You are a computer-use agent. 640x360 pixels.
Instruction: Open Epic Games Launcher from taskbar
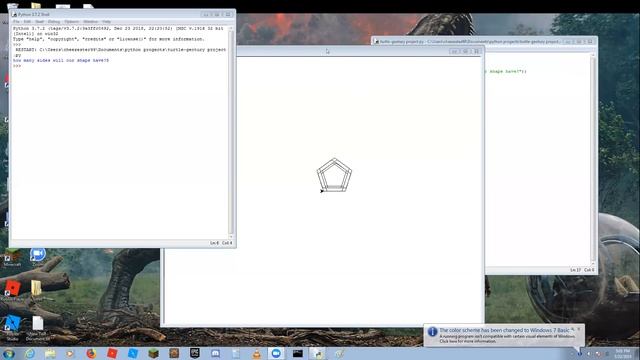coord(195,353)
